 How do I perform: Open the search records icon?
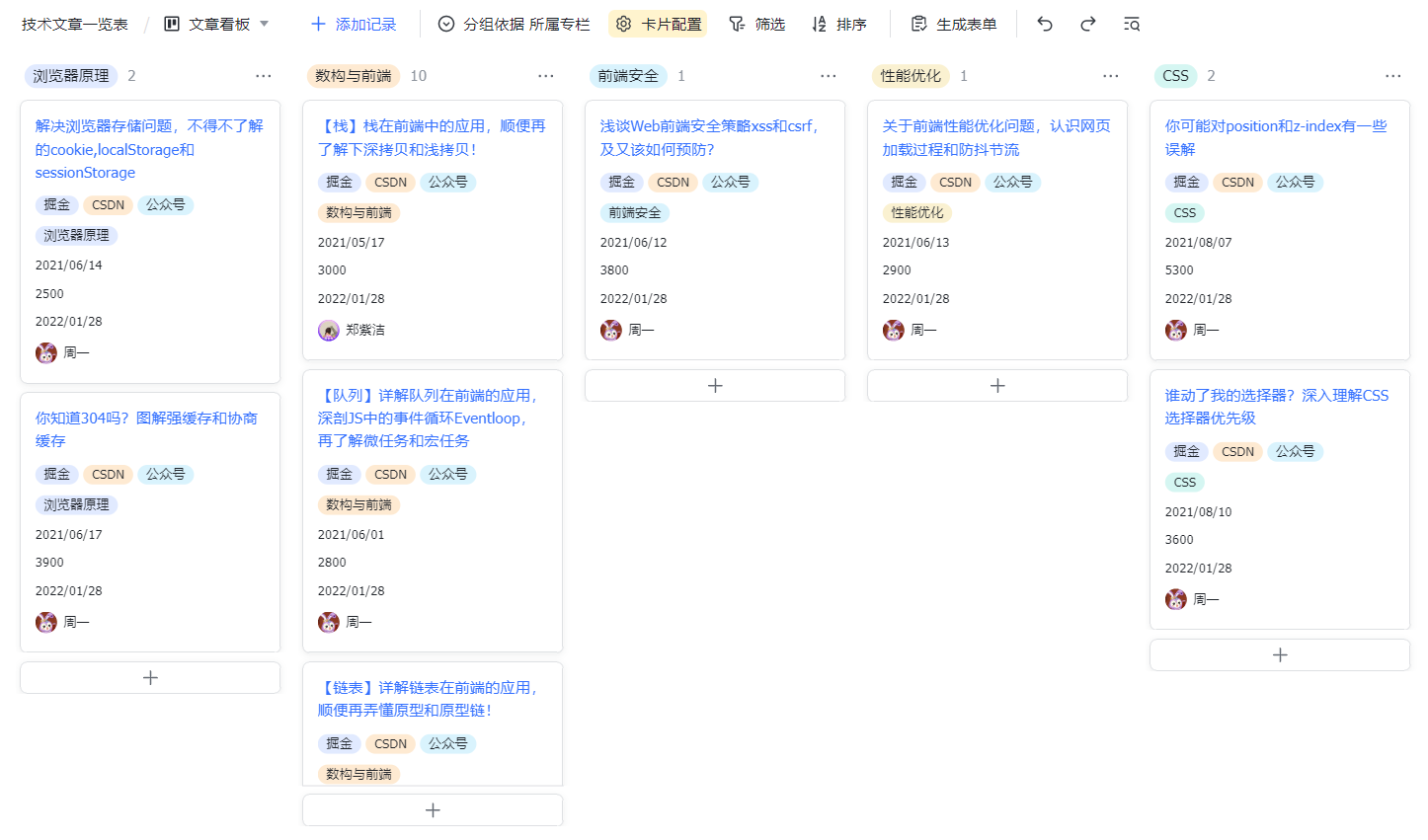1132,24
